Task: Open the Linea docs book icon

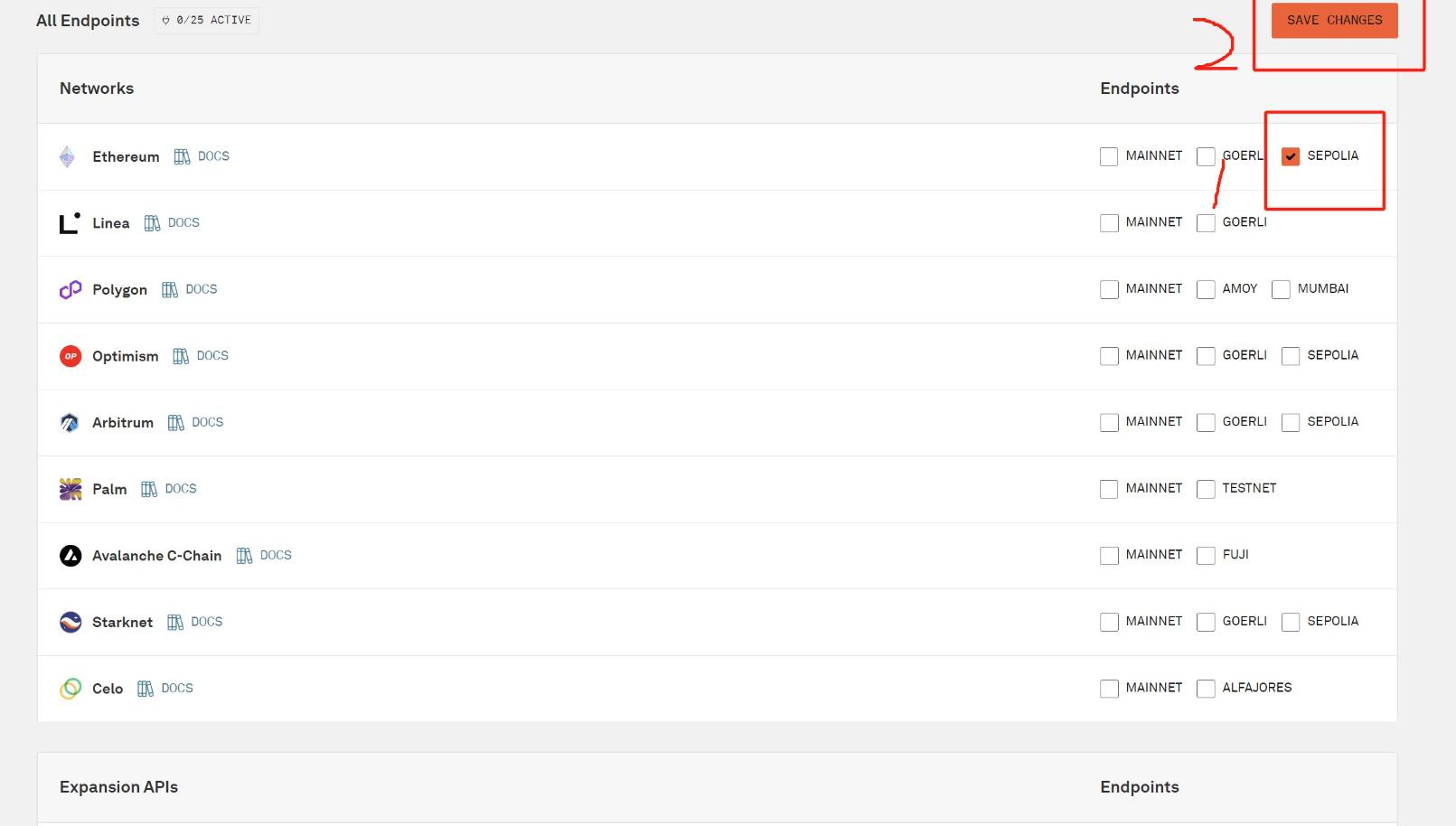Action: (152, 223)
